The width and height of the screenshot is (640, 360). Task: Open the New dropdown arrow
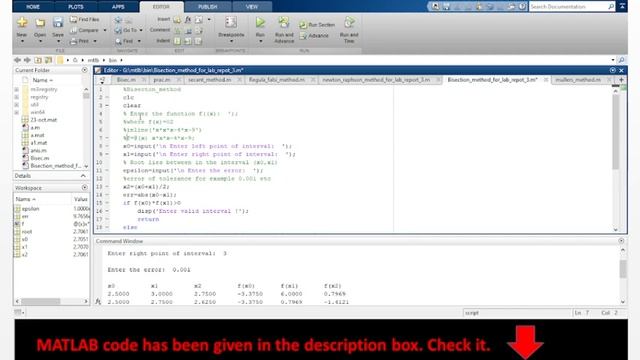click(22, 41)
